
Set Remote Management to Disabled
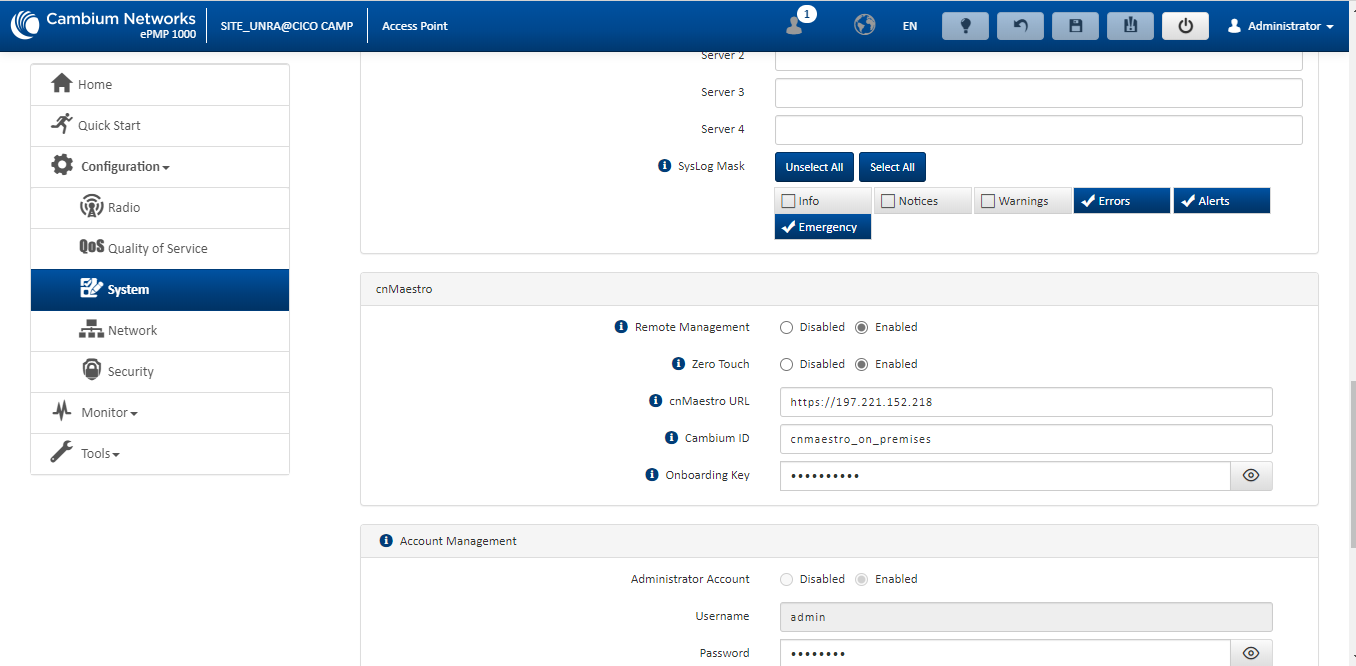(x=786, y=327)
